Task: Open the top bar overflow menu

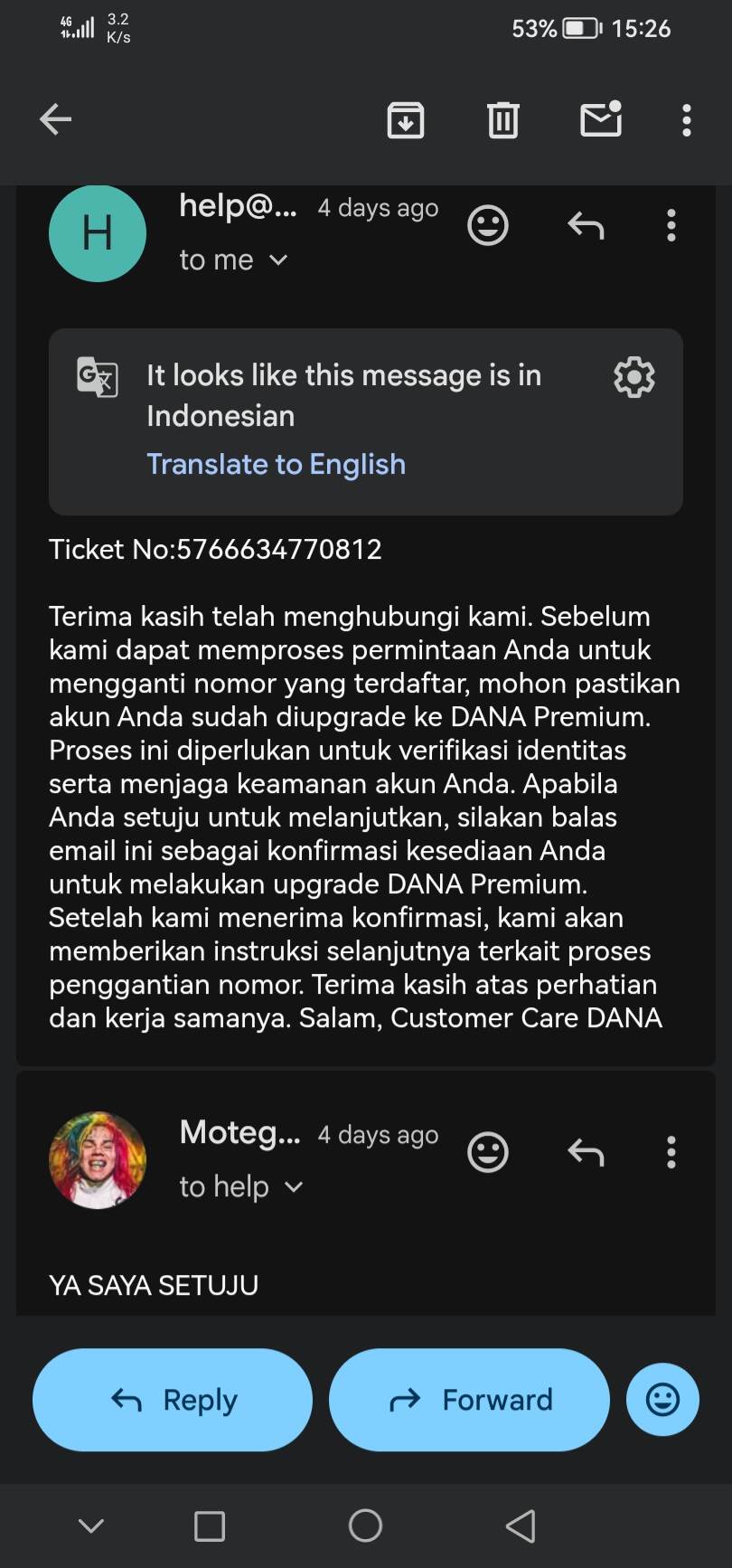Action: tap(687, 120)
